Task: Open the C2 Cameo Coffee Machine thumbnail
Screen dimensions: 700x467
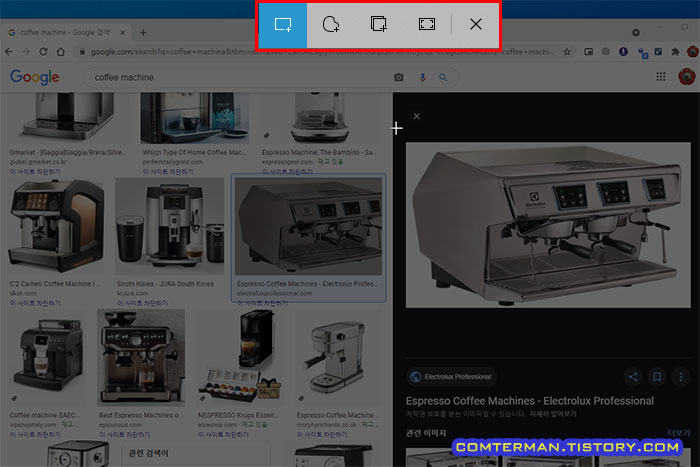Action: 56,226
